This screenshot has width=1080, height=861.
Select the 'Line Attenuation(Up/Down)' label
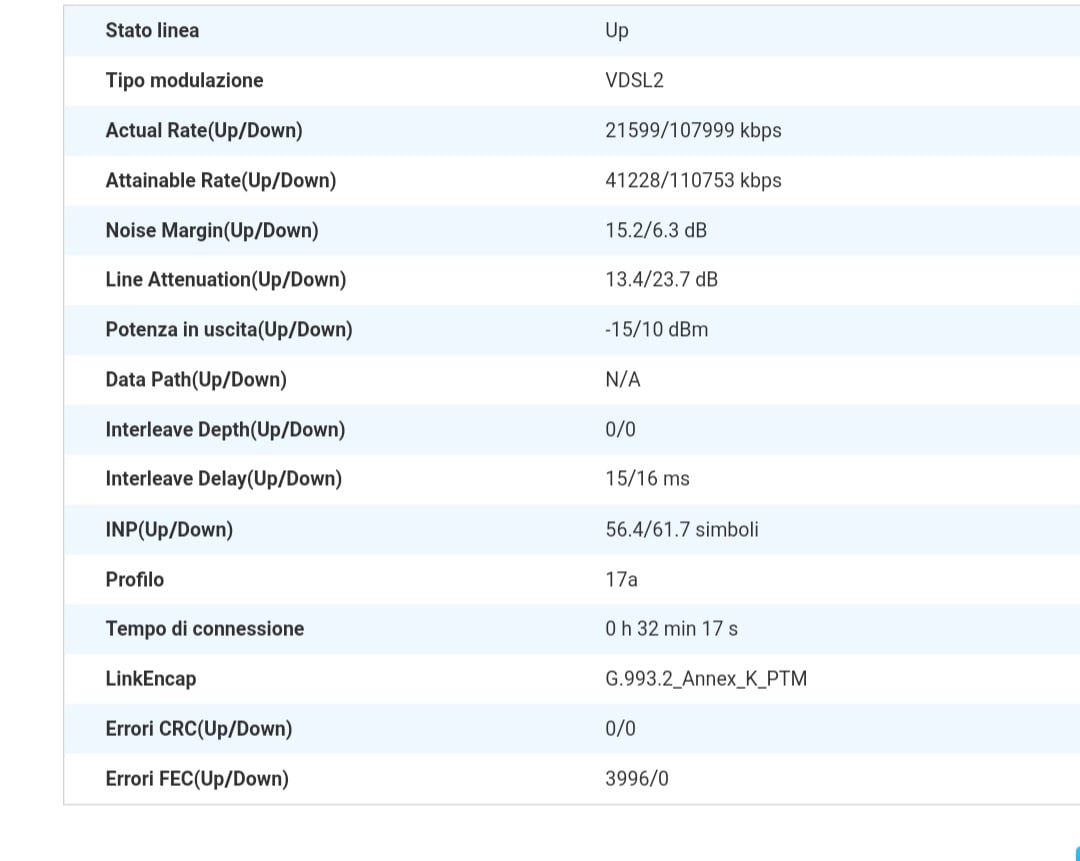pos(225,280)
